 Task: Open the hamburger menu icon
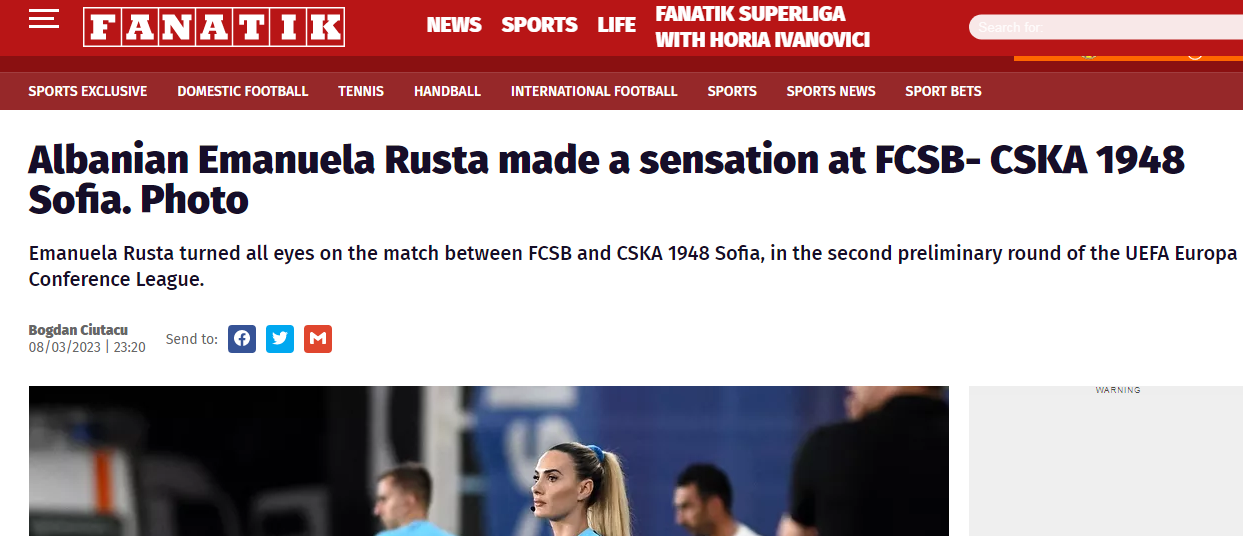click(x=44, y=19)
